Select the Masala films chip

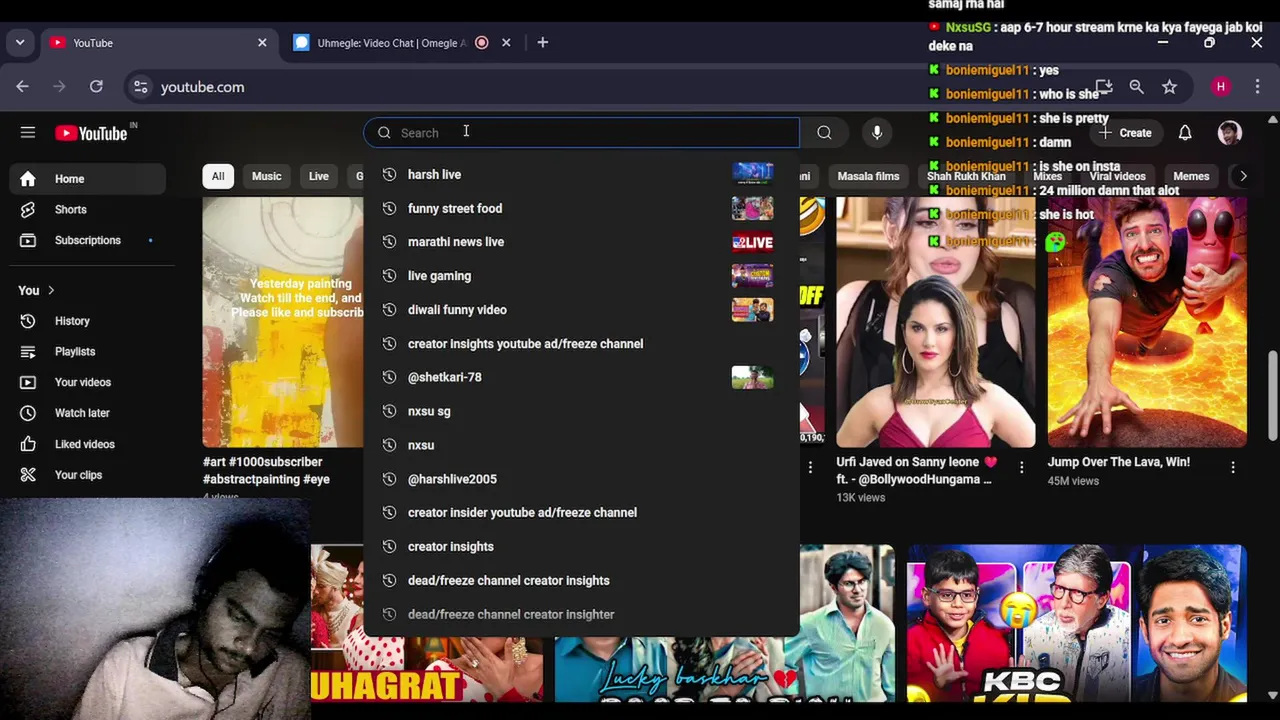[x=868, y=176]
